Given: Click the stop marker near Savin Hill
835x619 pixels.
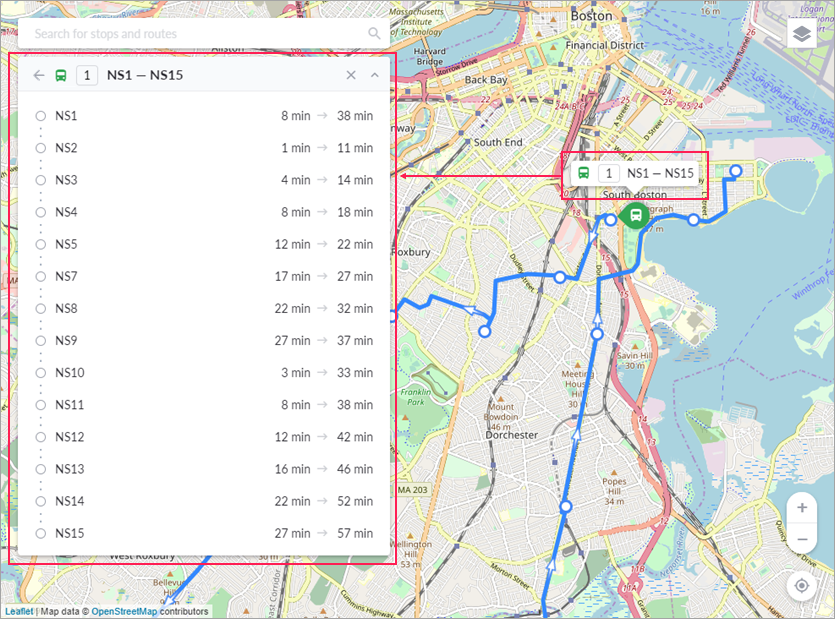Looking at the screenshot, I should click(x=597, y=334).
